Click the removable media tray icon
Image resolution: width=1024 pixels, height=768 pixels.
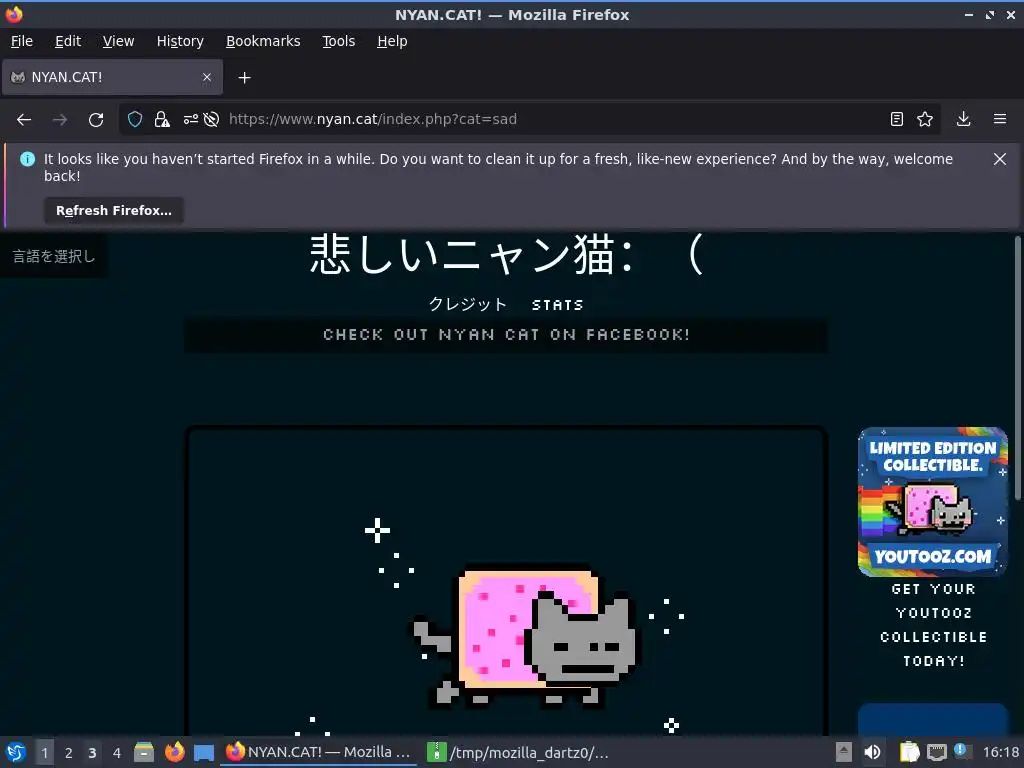coord(844,752)
